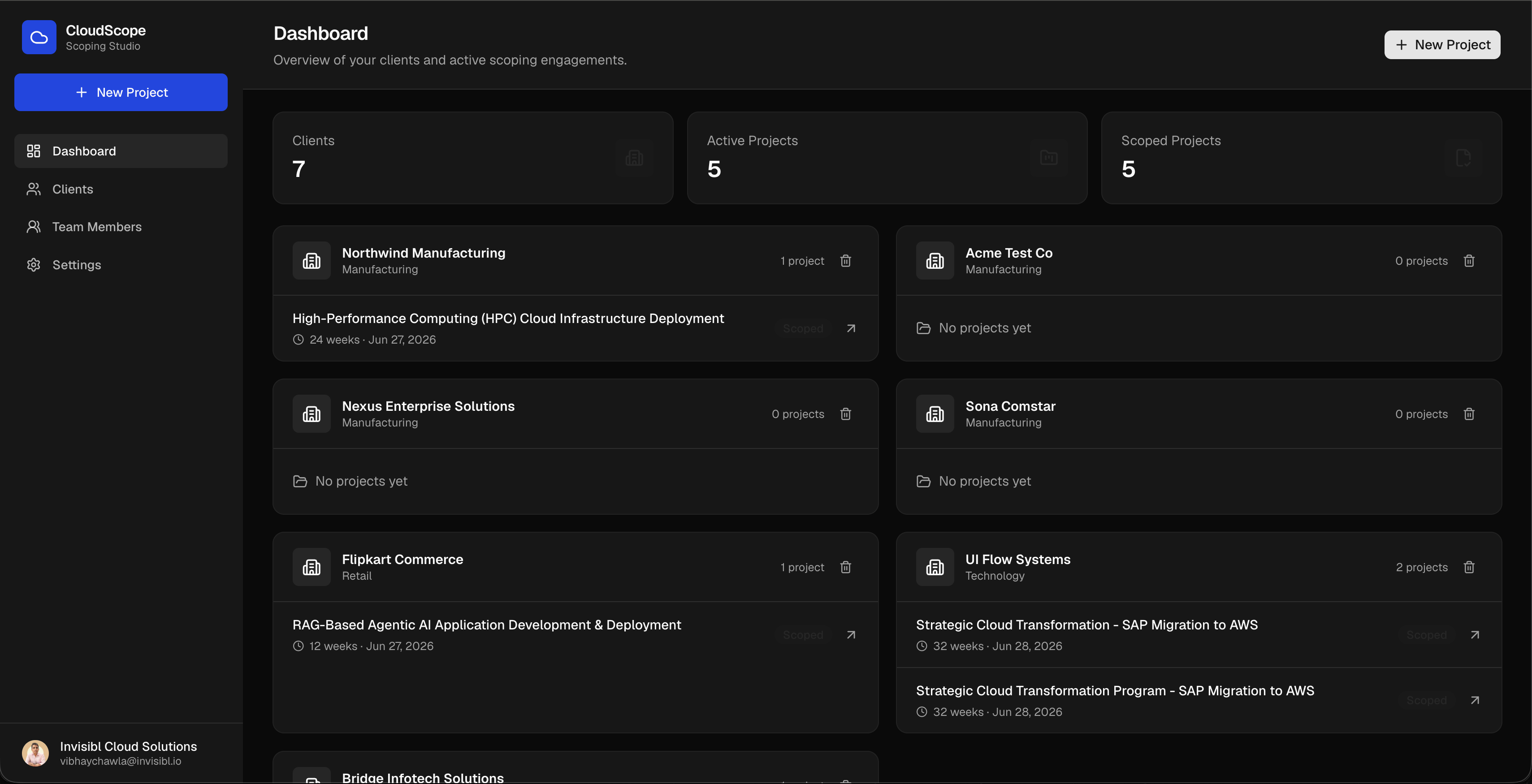
Task: Delete Flipkart Commerce via trash icon
Action: pos(845,568)
